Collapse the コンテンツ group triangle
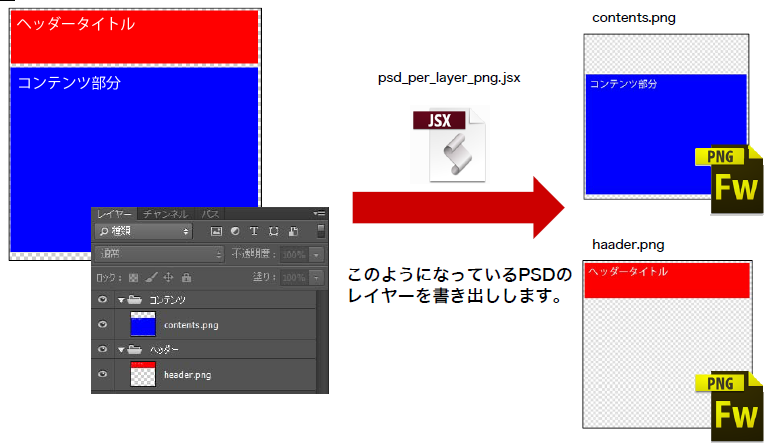 [121, 300]
